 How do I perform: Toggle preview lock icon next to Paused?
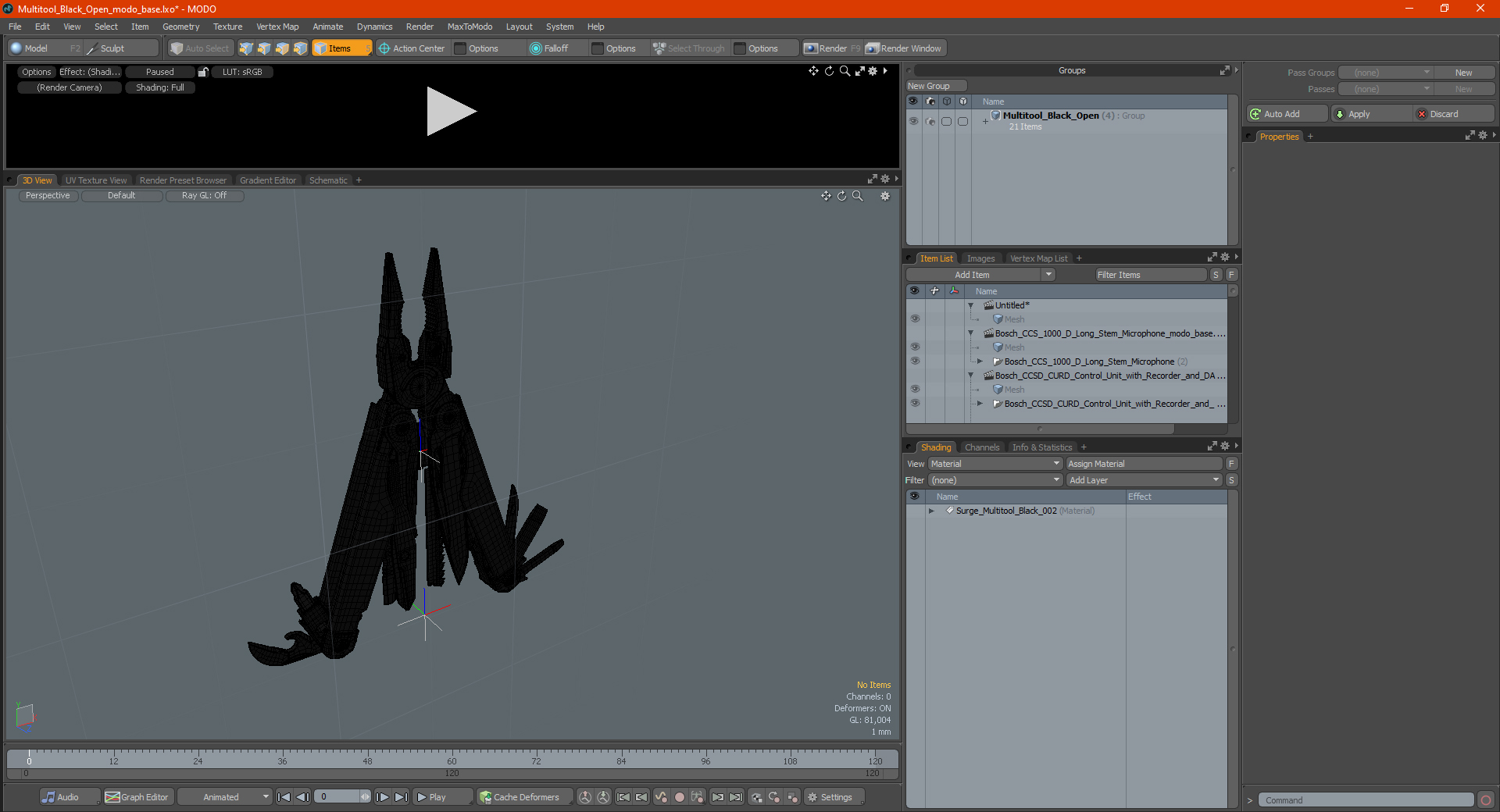[203, 72]
